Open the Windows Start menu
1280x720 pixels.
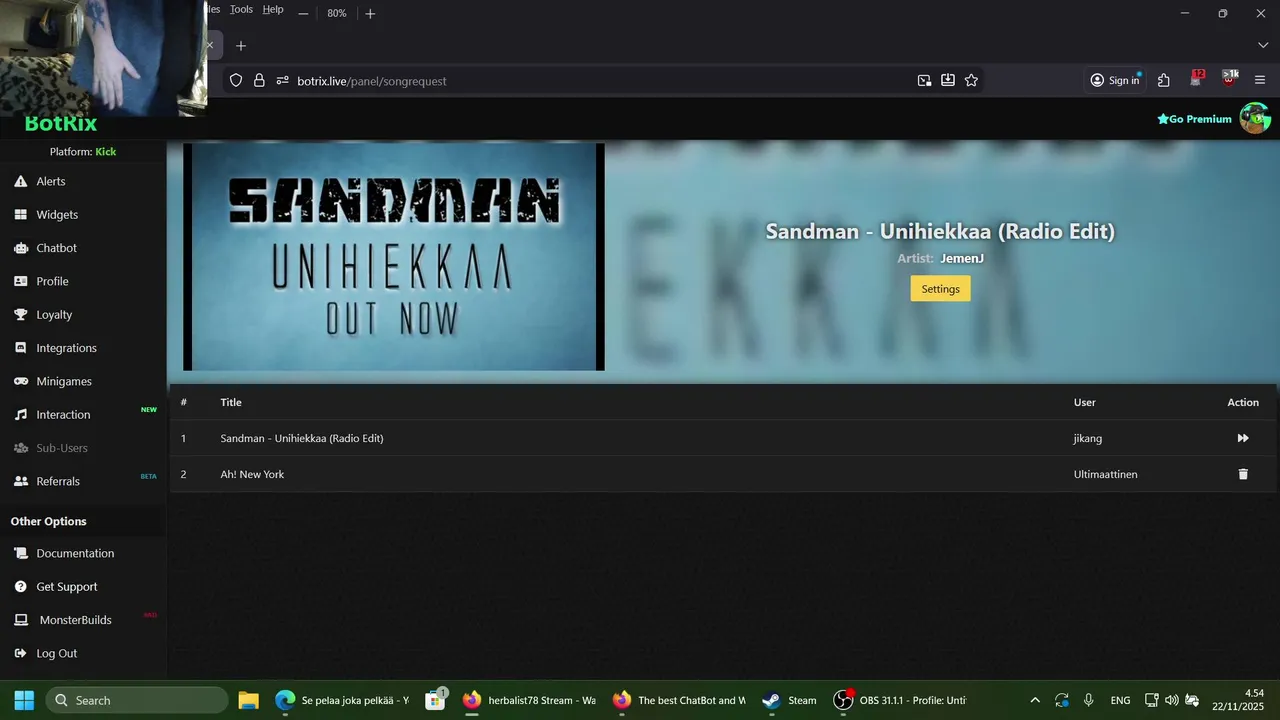[24, 700]
